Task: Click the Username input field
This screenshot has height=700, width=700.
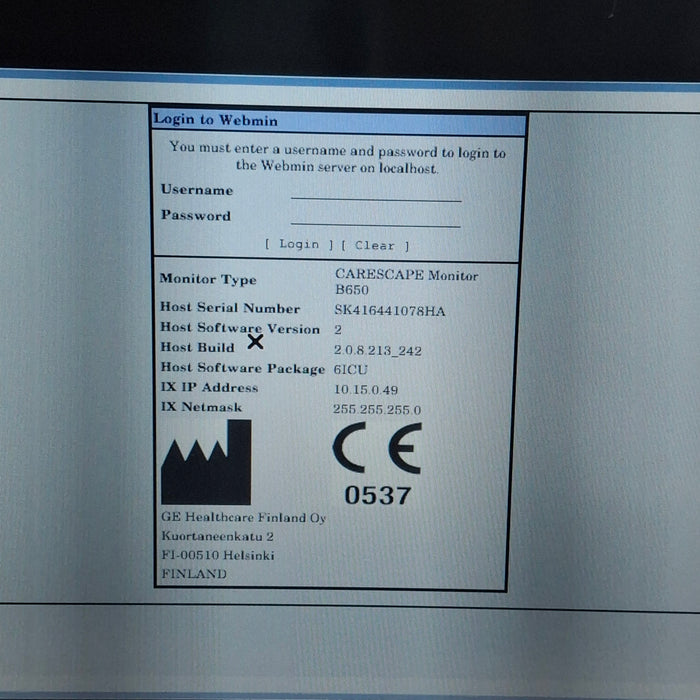Action: [376, 192]
